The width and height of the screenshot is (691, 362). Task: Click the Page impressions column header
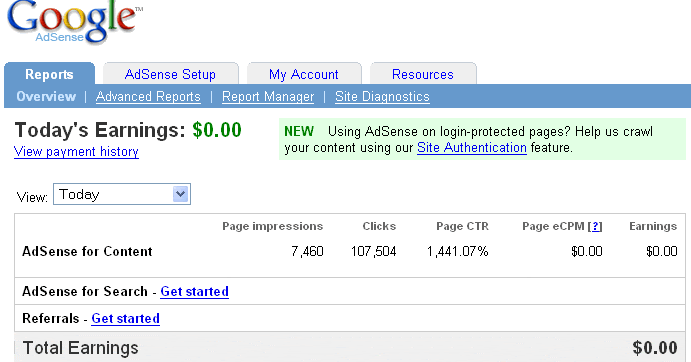click(x=272, y=226)
